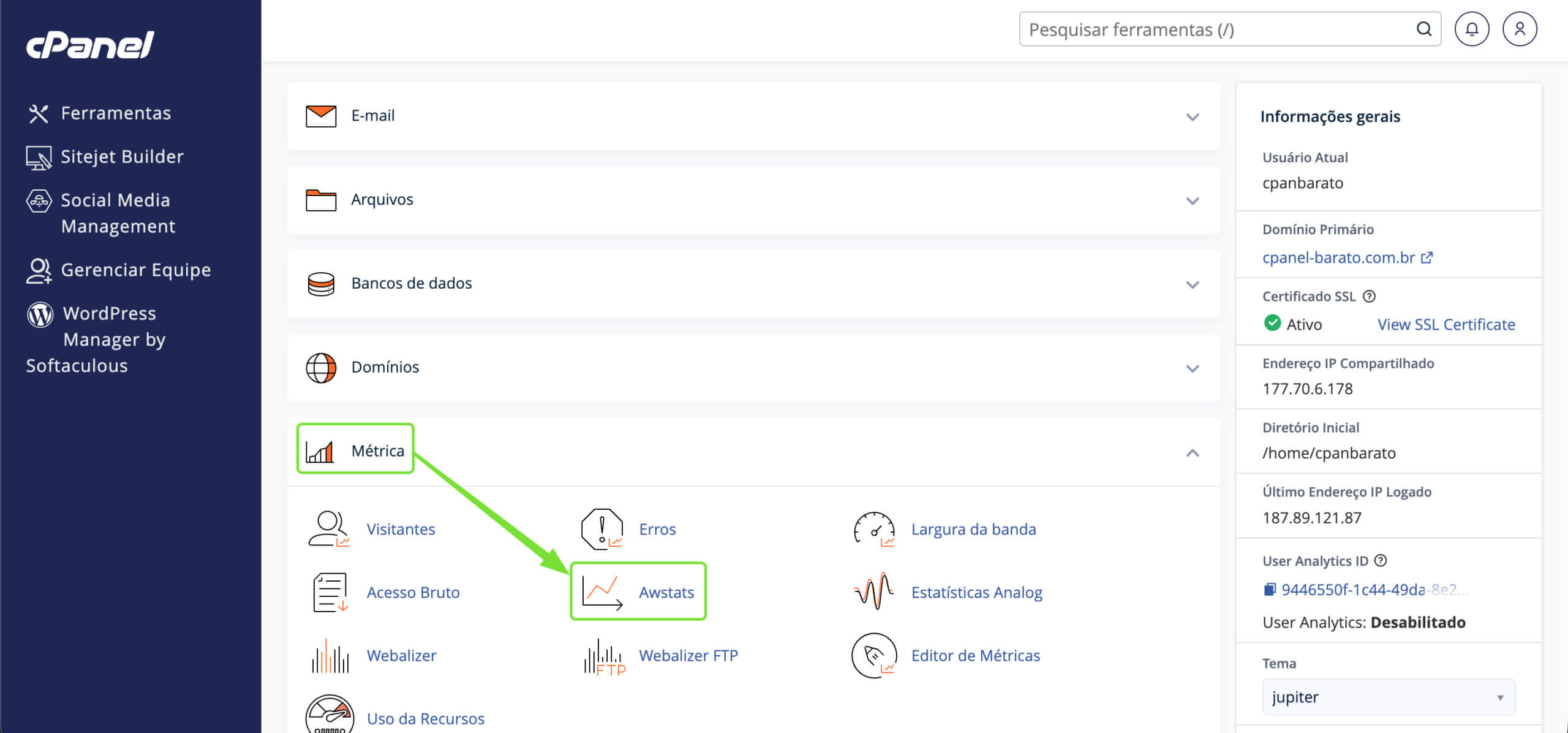This screenshot has width=1568, height=733.
Task: Click the Métrica bar chart icon
Action: click(x=320, y=452)
